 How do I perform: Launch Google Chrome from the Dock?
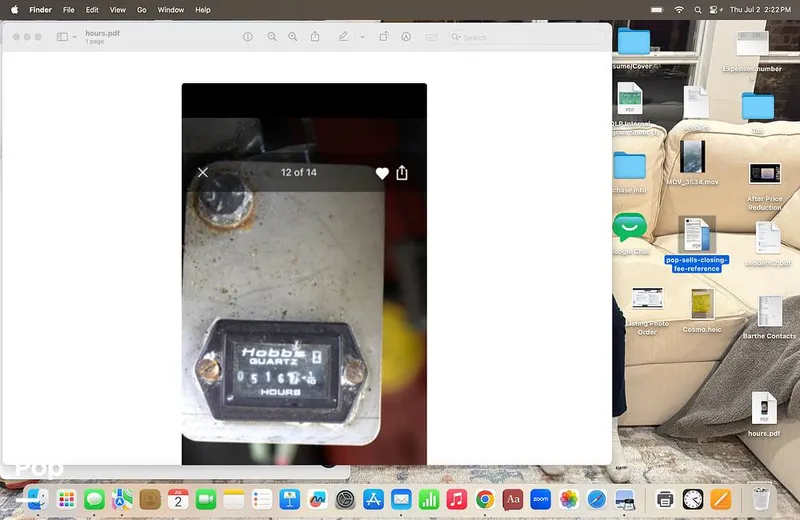coord(485,499)
